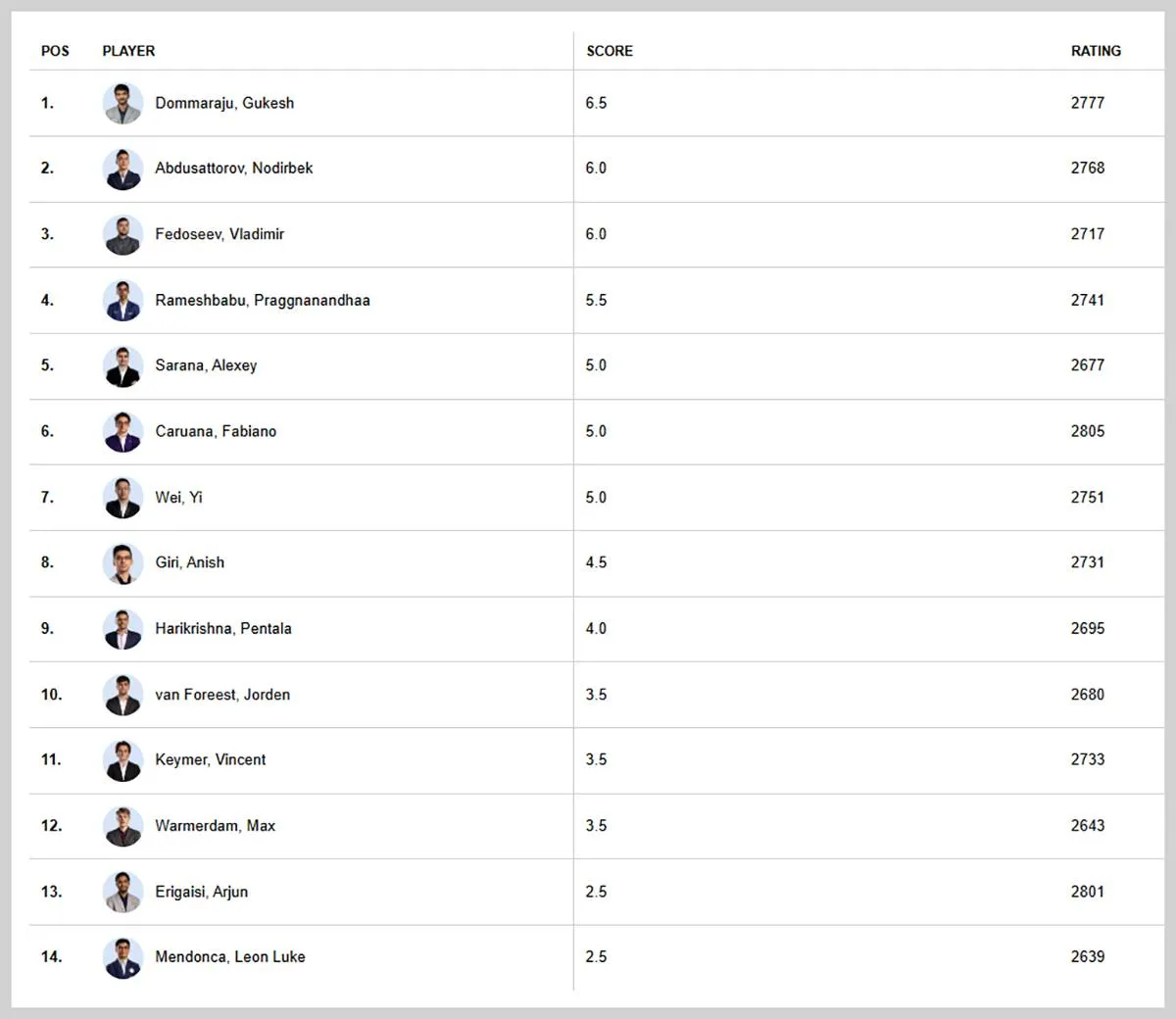Open Praggnanandhaa's profile photo
The width and height of the screenshot is (1176, 1019).
pos(122,300)
